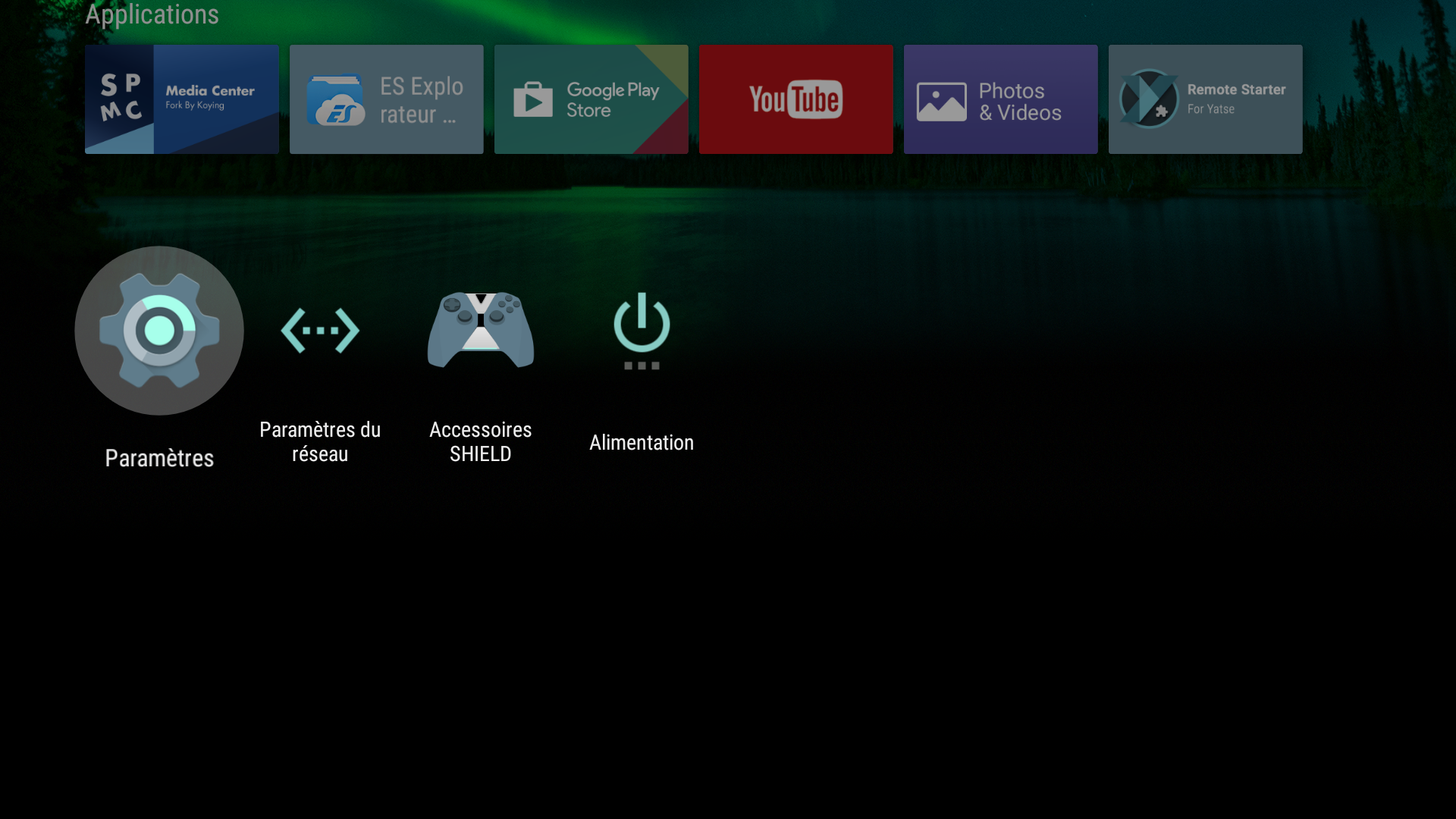The height and width of the screenshot is (819, 1456).
Task: Select the Accessoires SHIELD text label
Action: click(481, 441)
